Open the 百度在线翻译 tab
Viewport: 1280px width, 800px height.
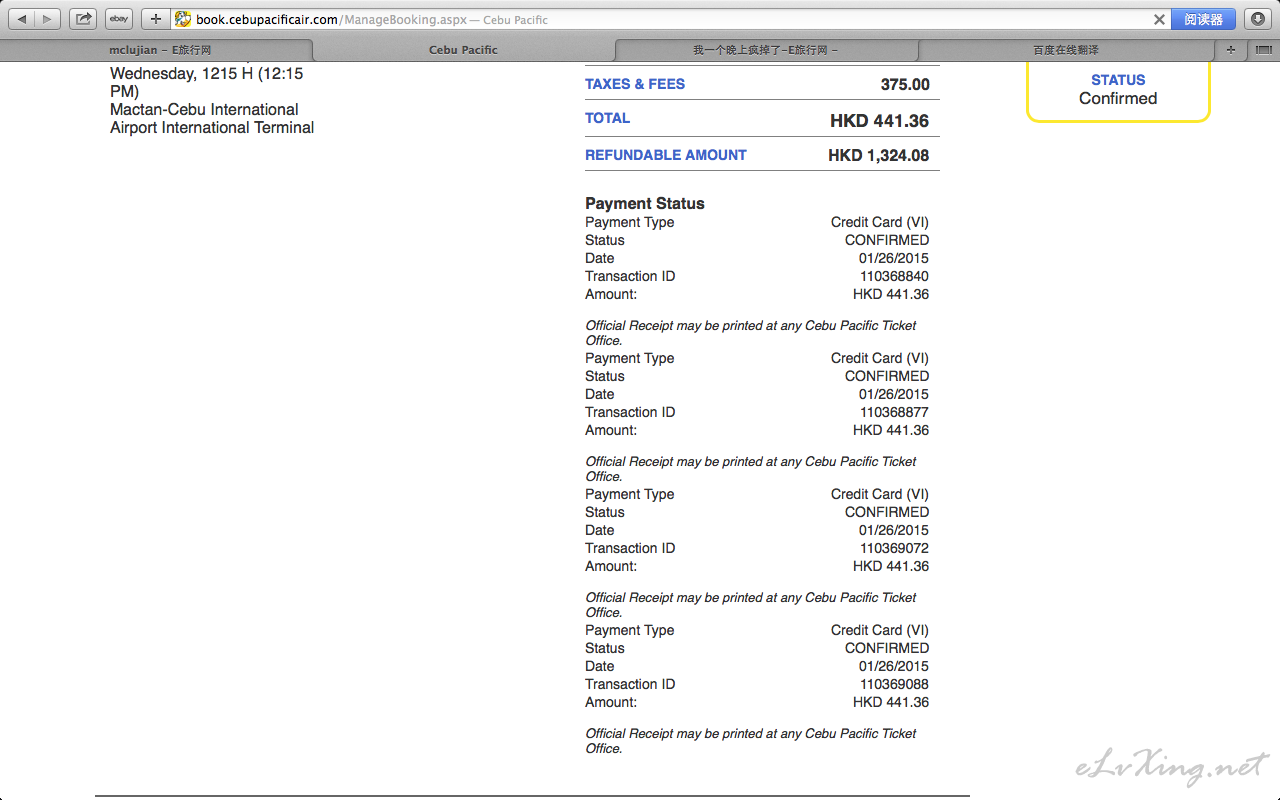pos(1066,50)
